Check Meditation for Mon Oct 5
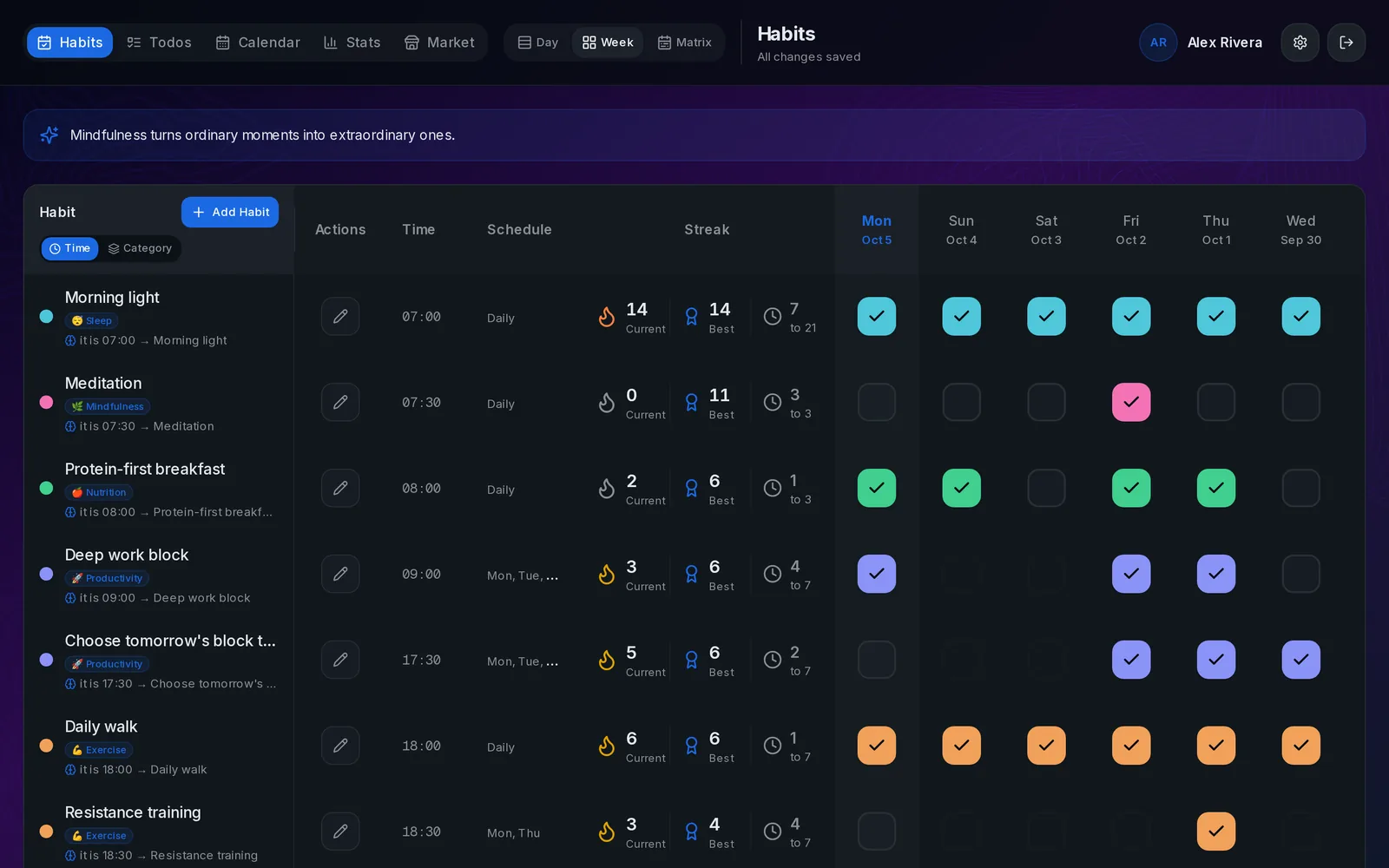Screen dimensions: 1389x868 (877, 402)
